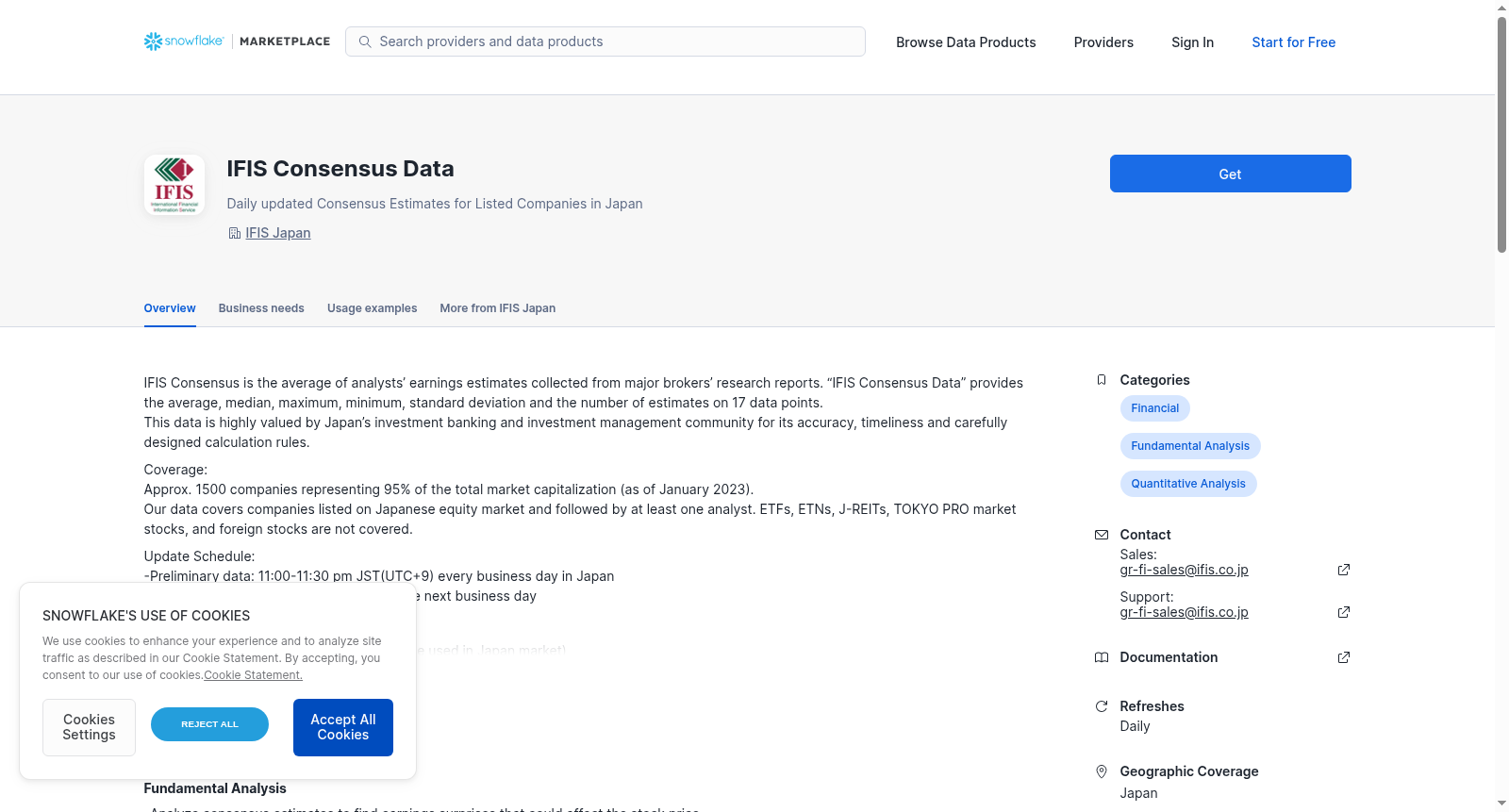Open the external link icon for Documentation
This screenshot has width=1509, height=812.
click(1344, 657)
